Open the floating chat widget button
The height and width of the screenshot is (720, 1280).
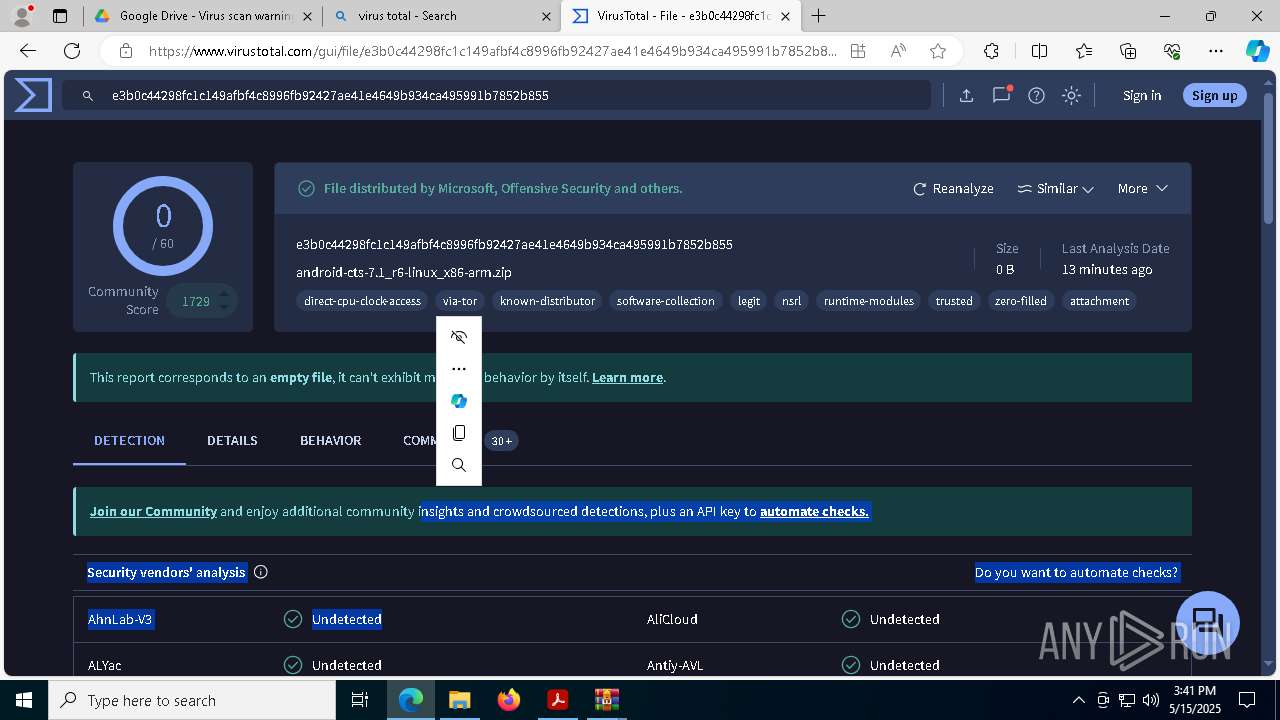tap(1208, 623)
